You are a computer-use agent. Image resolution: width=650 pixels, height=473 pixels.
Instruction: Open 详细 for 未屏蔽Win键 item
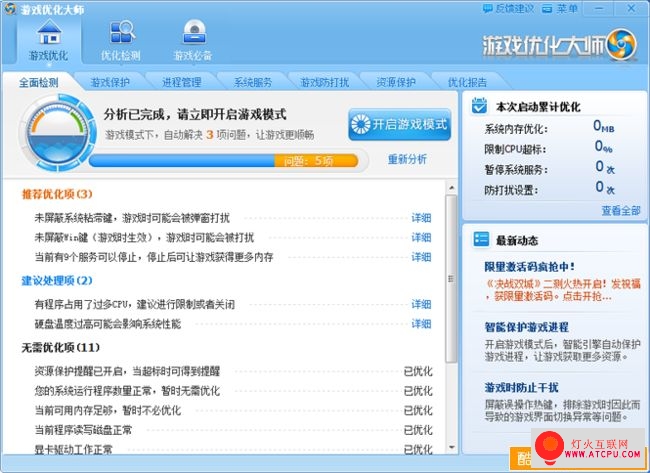point(421,238)
